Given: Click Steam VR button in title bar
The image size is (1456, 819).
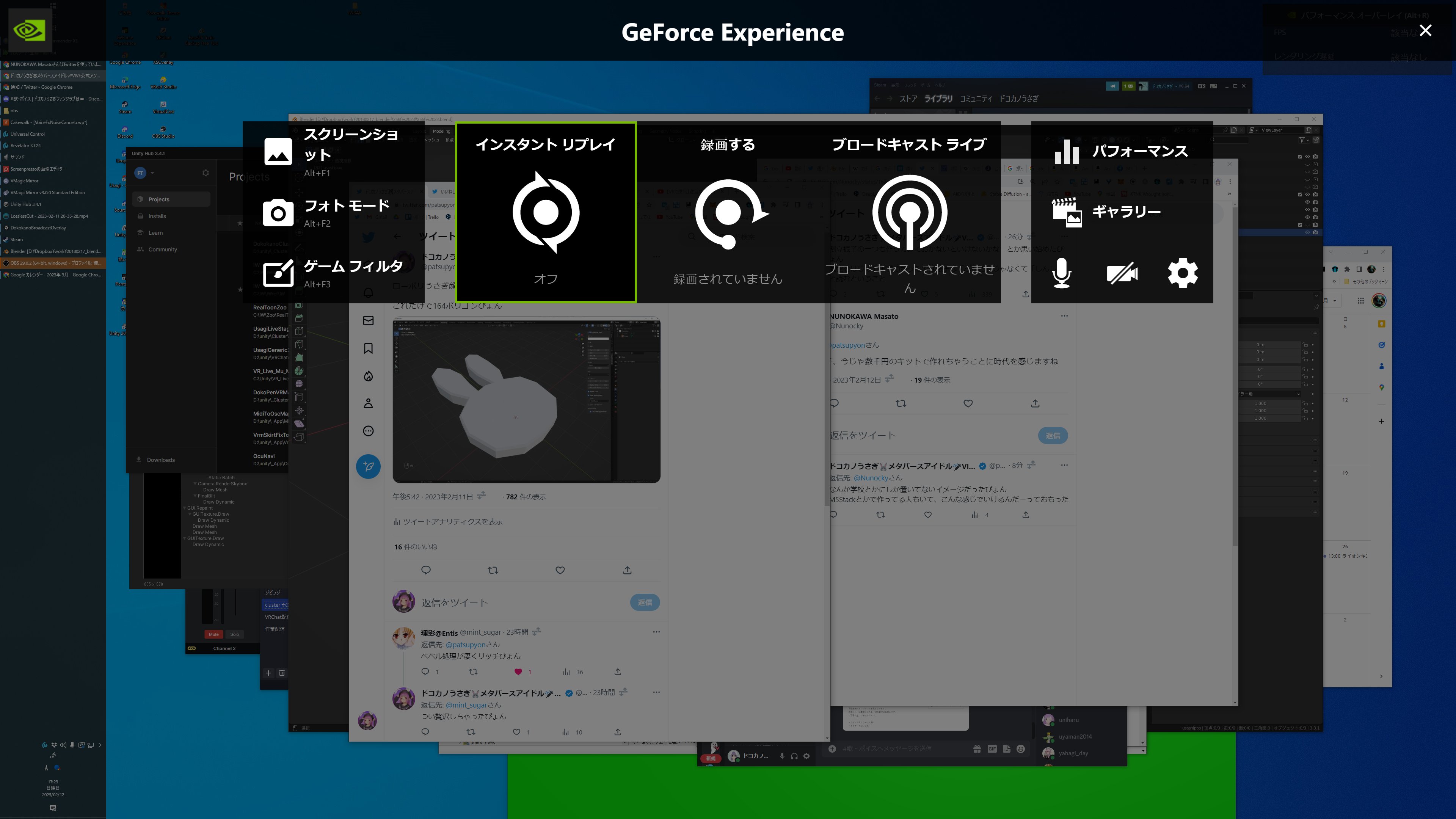Looking at the screenshot, I should tap(1201, 86).
